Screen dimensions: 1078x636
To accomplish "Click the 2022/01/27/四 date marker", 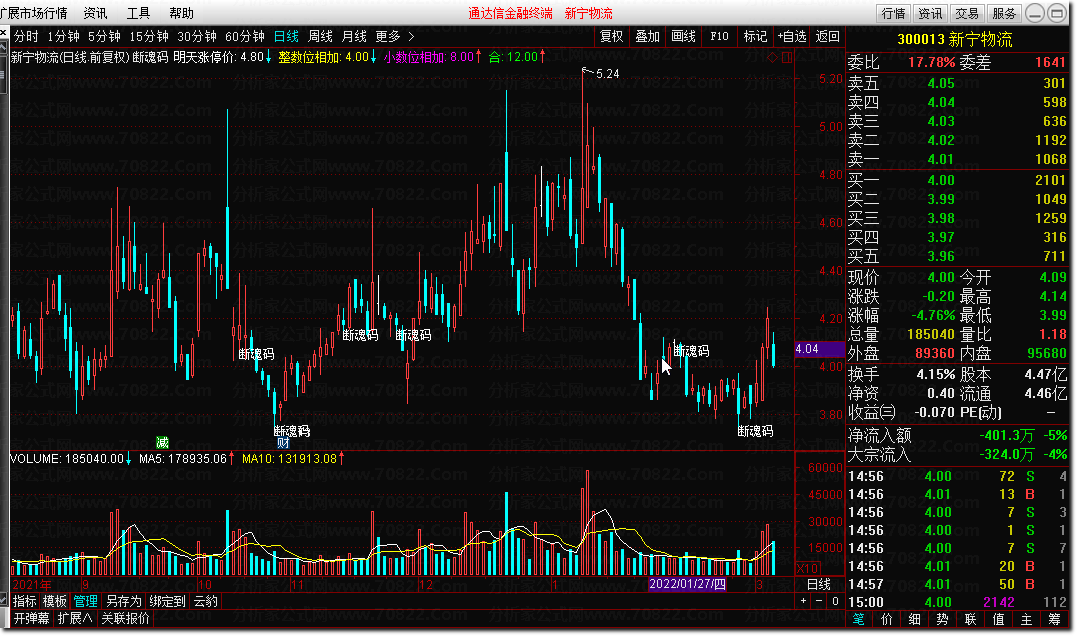I will coord(687,584).
